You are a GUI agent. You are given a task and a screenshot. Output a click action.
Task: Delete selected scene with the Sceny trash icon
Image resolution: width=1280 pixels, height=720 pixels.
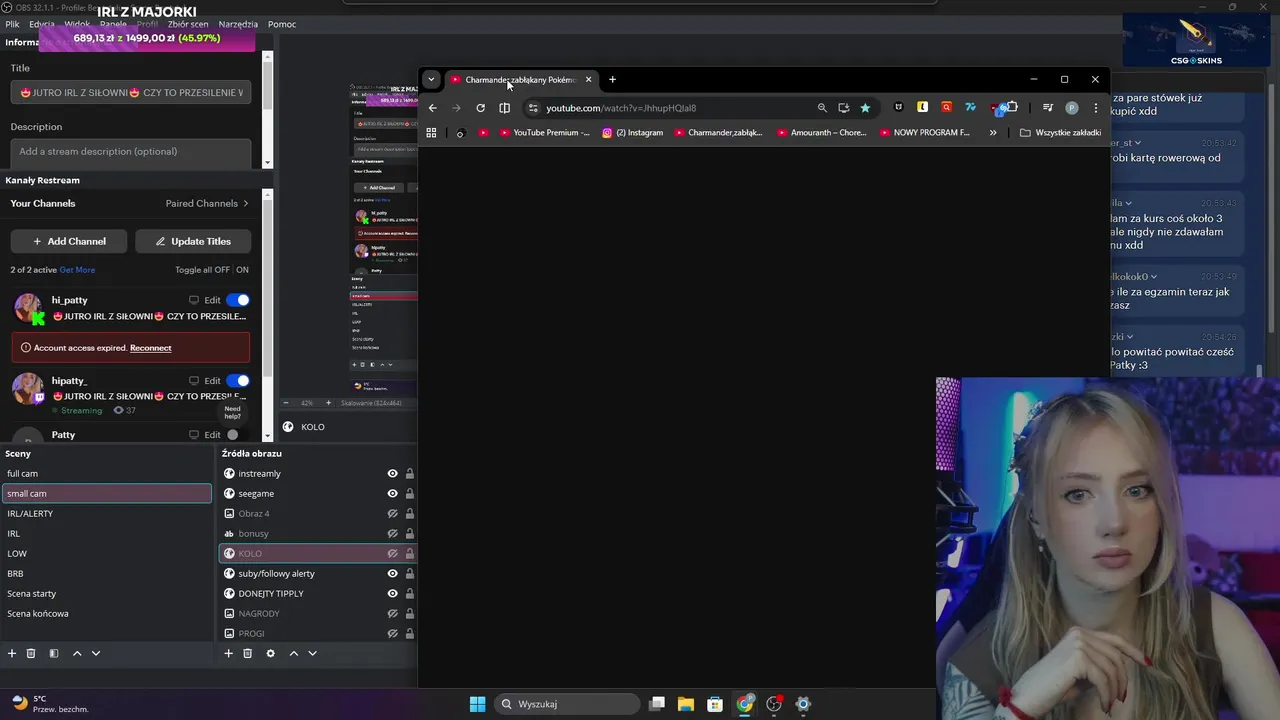click(31, 653)
